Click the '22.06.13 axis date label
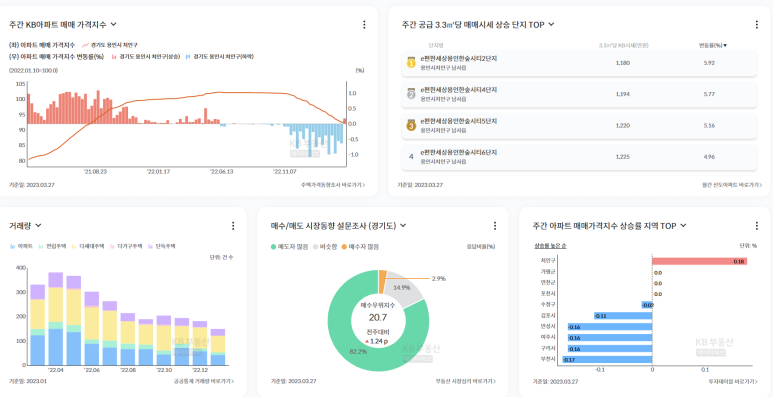773x397 pixels. (221, 171)
